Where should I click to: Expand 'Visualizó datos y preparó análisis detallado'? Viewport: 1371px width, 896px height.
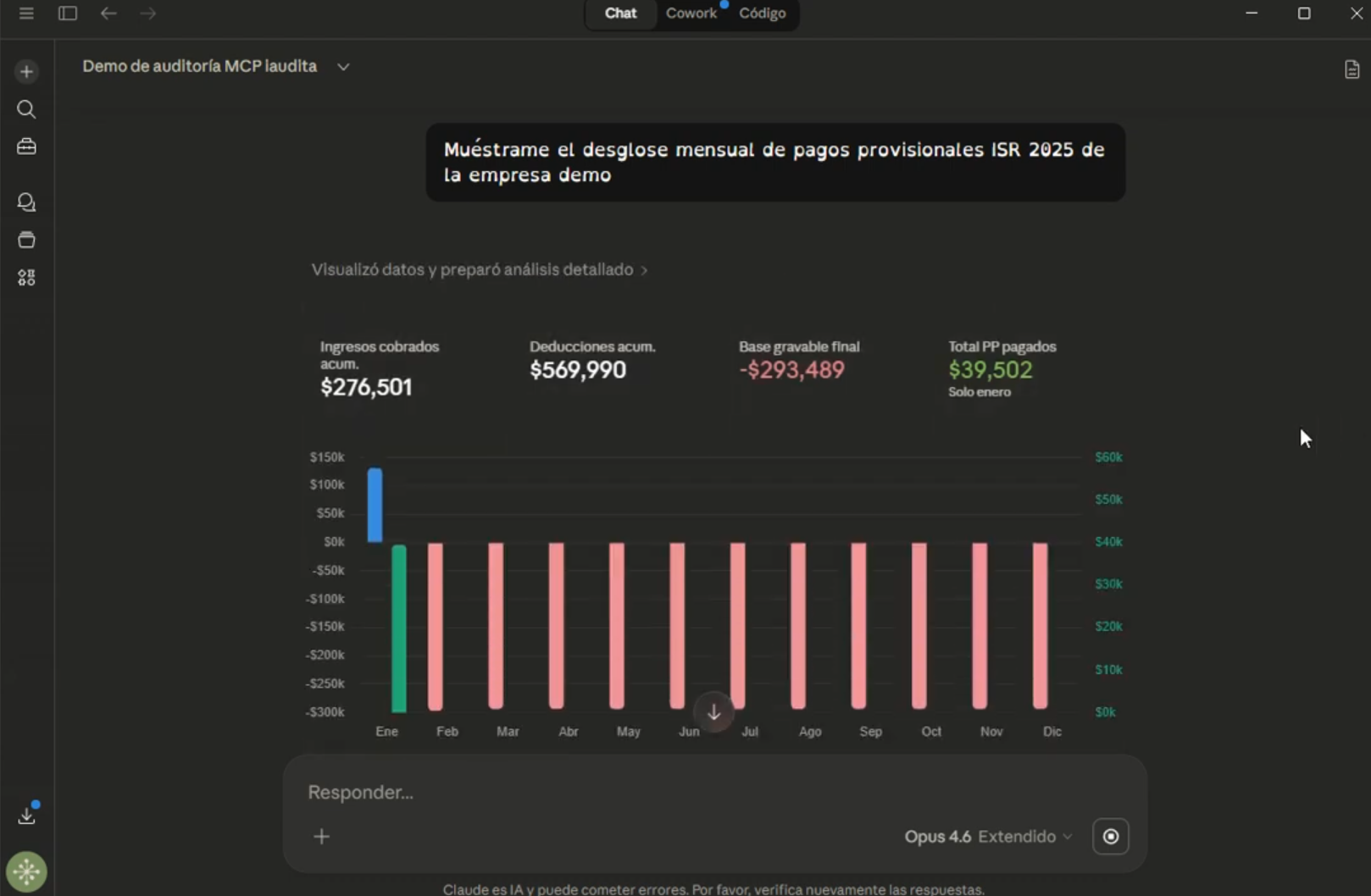[480, 269]
